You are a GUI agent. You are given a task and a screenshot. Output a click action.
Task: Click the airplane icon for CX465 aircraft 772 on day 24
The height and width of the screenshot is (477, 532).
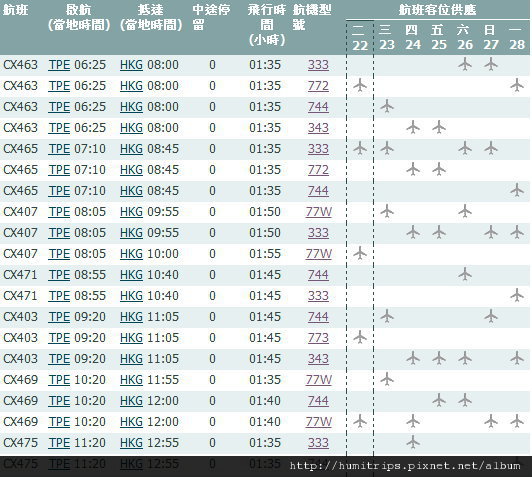[x=413, y=169]
